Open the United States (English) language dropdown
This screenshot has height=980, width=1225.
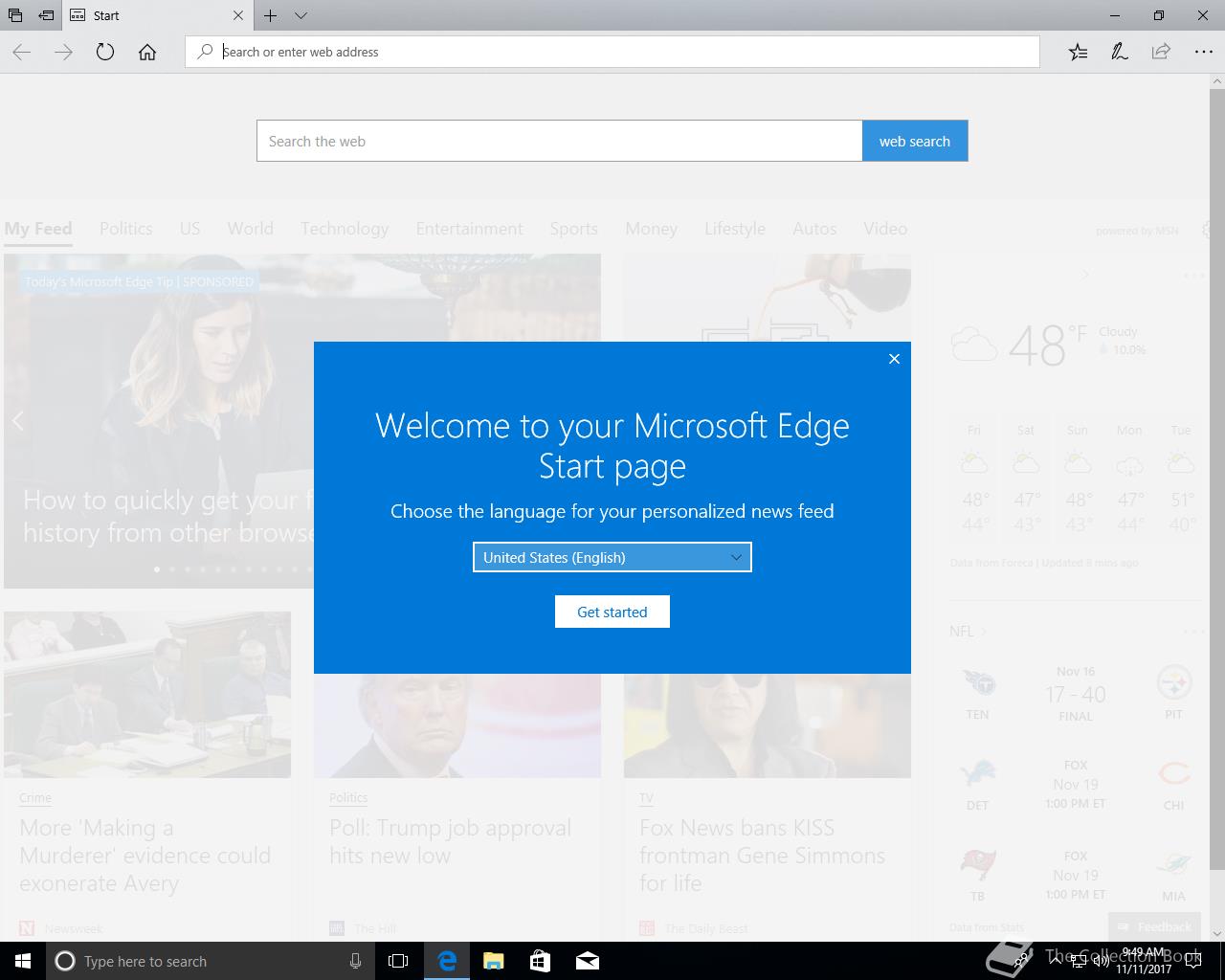click(612, 557)
